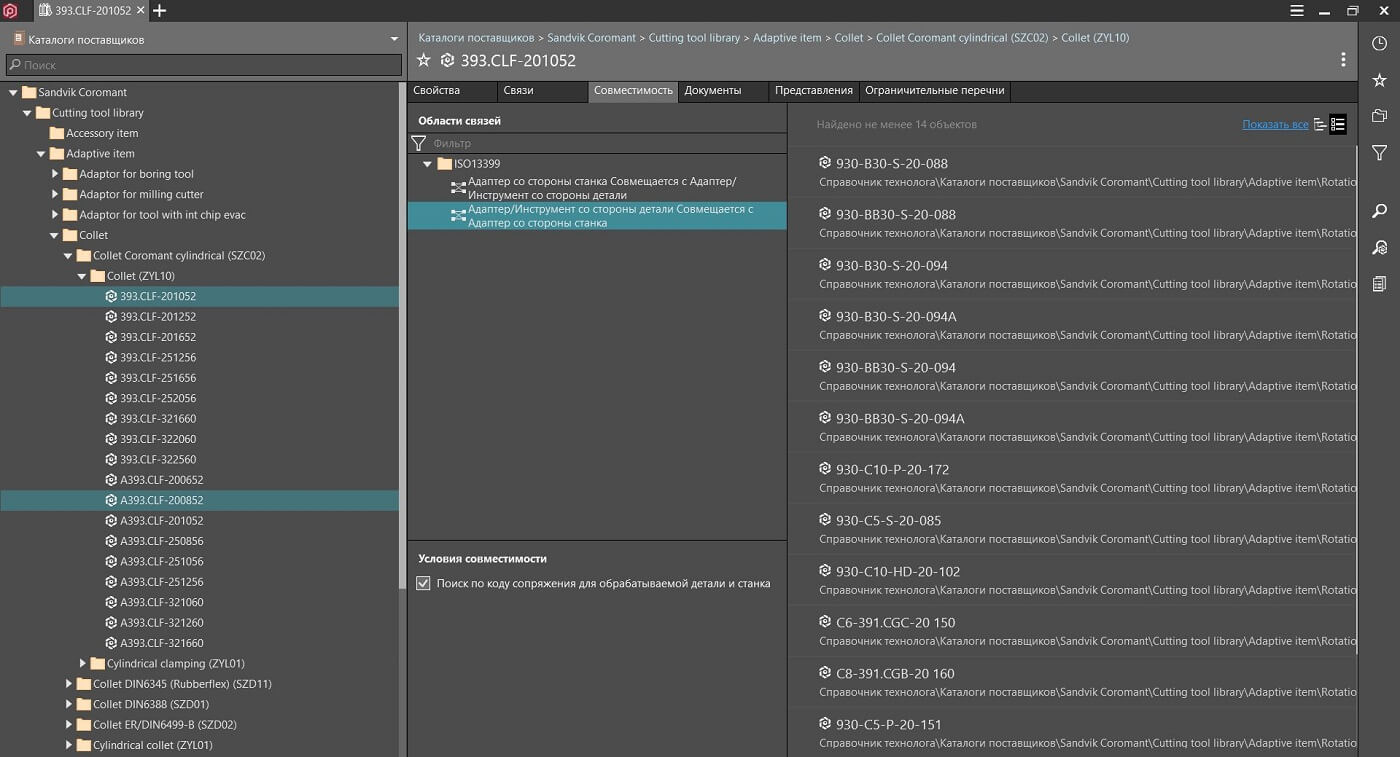The image size is (1400, 757).
Task: Click the object icon of 930-C10-P-20-172
Action: coord(825,468)
